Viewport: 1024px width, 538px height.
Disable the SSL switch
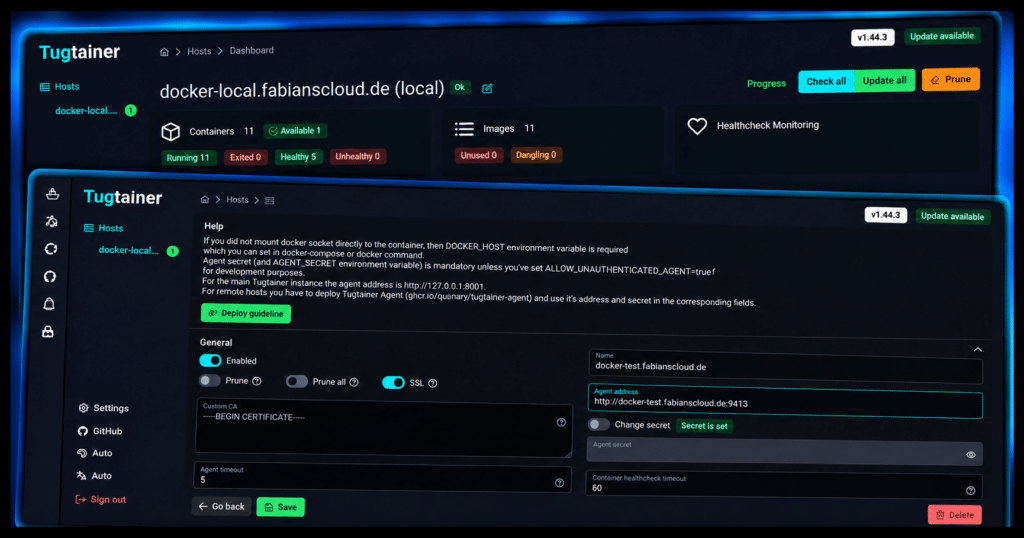[x=393, y=383]
